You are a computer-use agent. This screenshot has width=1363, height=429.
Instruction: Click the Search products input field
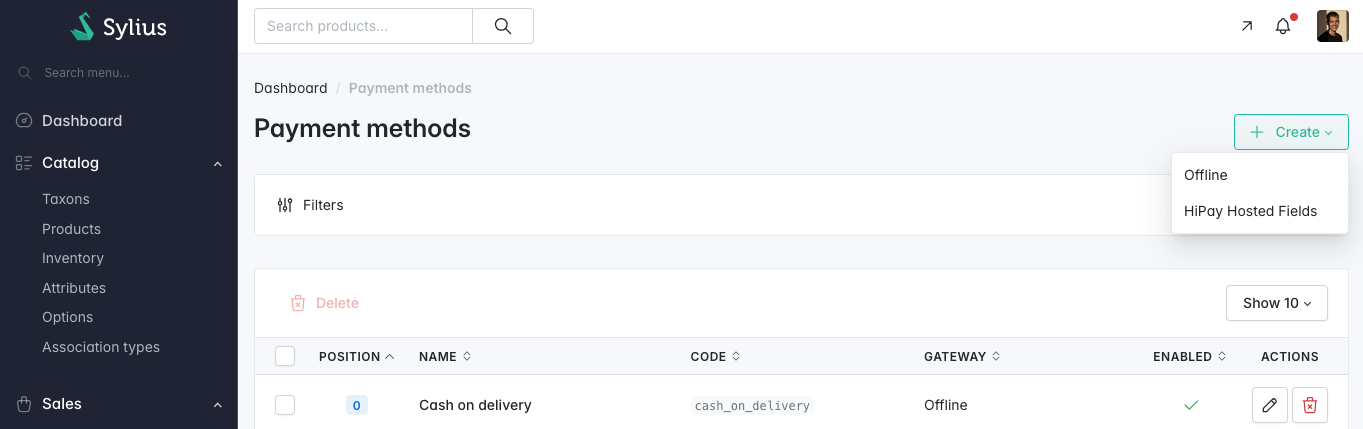coord(363,26)
